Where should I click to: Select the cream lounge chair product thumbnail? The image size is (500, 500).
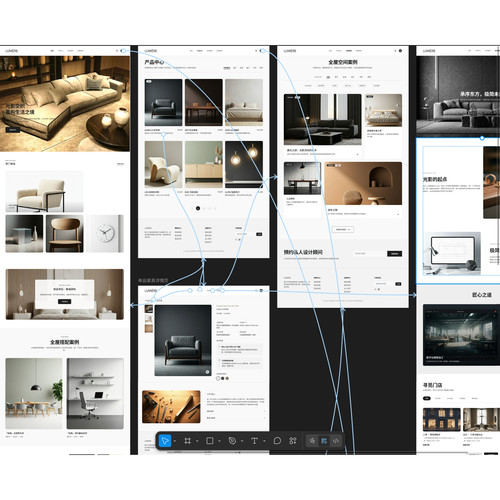coord(163,164)
